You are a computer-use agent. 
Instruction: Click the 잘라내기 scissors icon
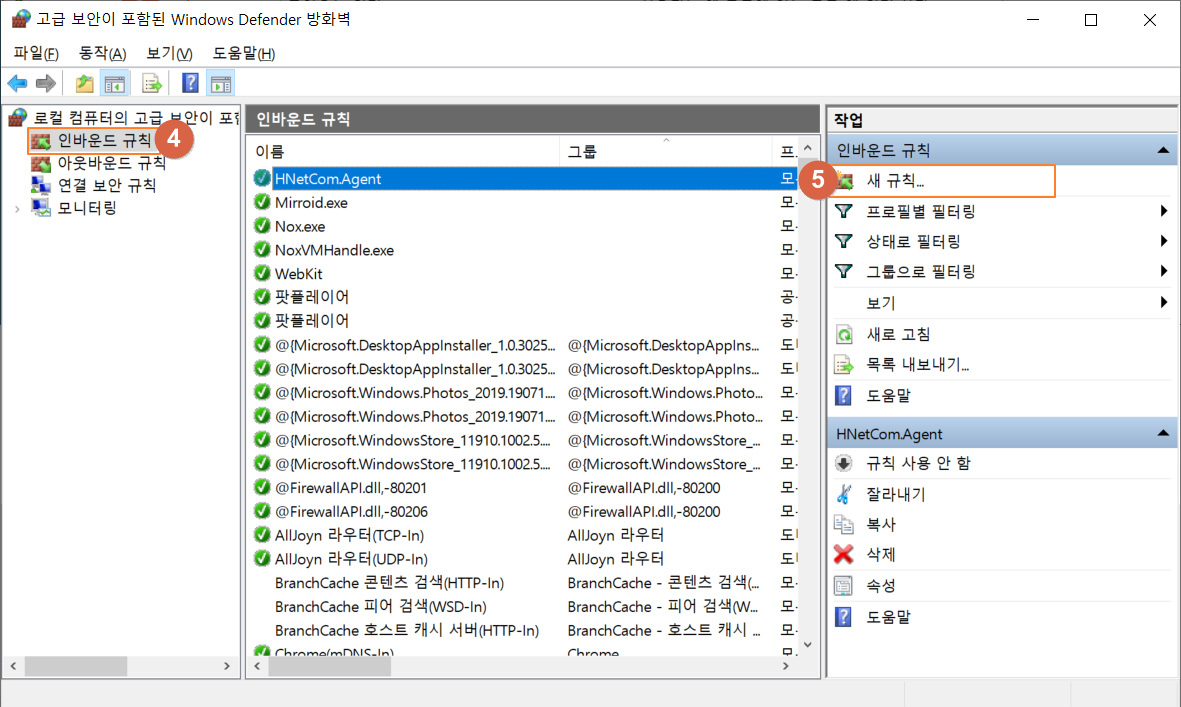click(x=844, y=495)
